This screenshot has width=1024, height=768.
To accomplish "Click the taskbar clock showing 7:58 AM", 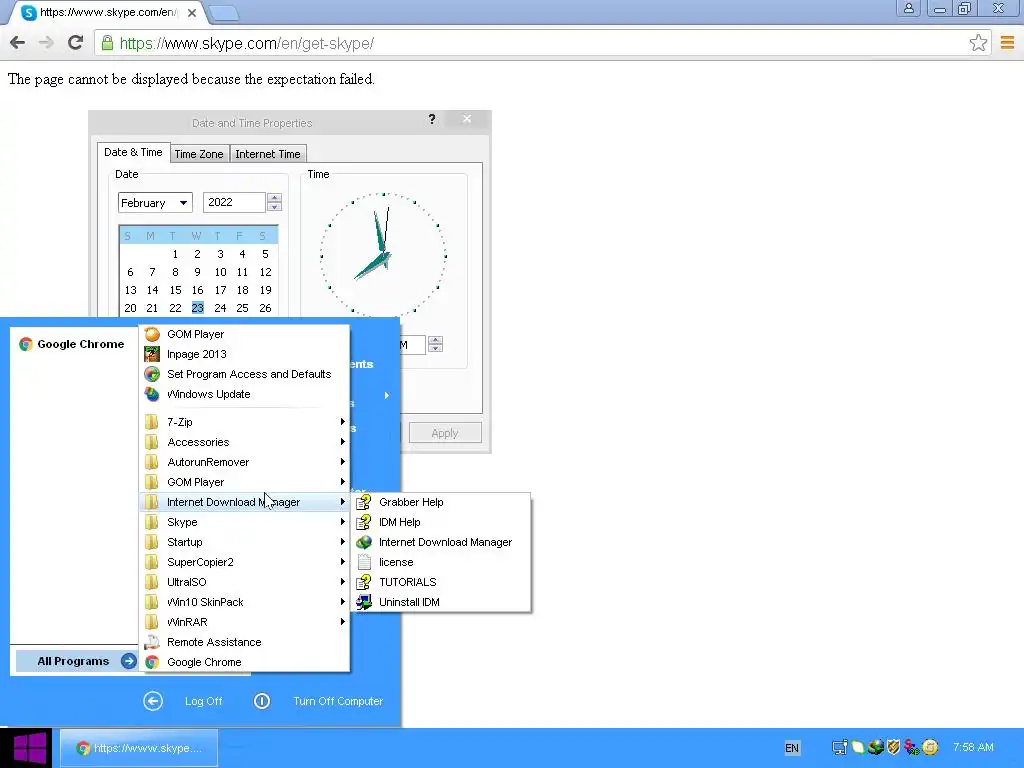I will coord(973,747).
